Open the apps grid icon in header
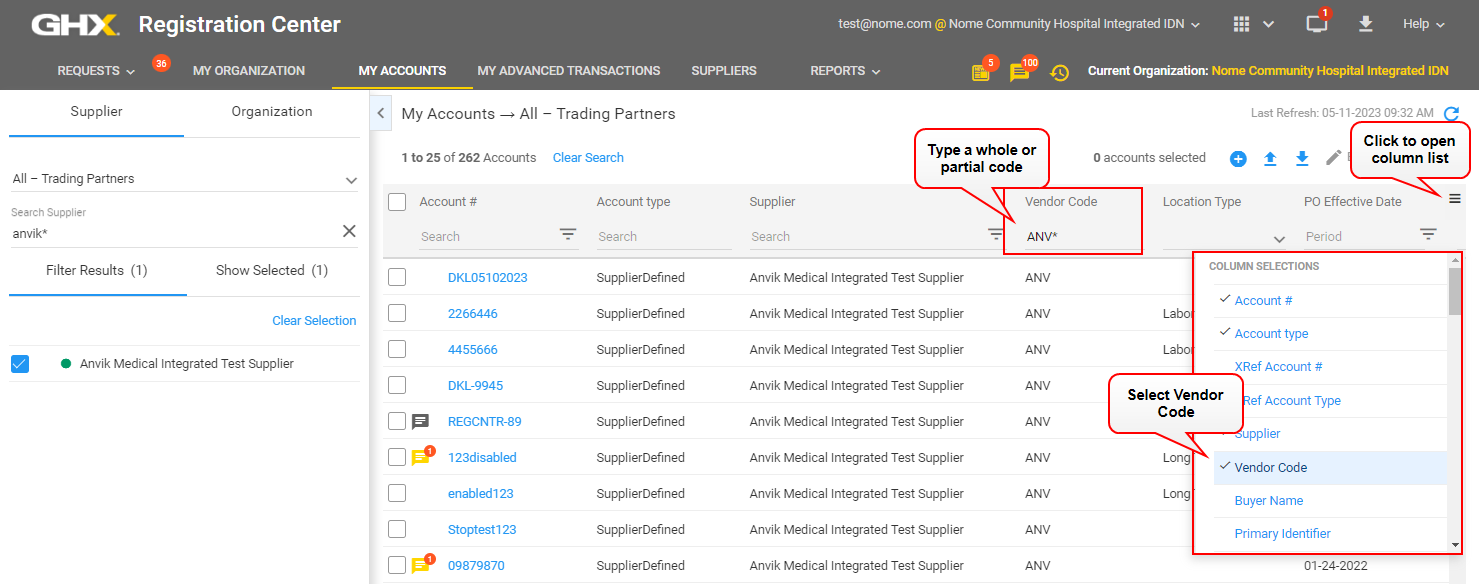This screenshot has width=1479, height=584. point(1241,24)
